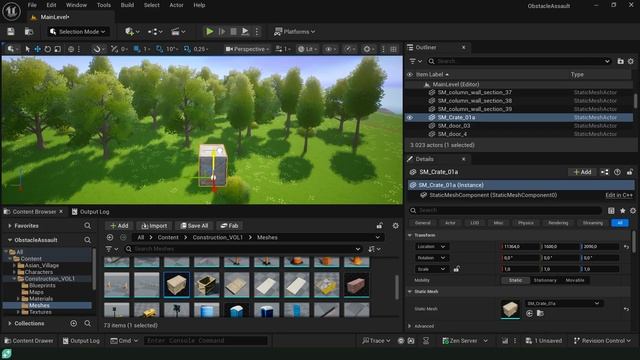This screenshot has width=640, height=360.
Task: Collapse the Transform section
Action: (x=410, y=235)
